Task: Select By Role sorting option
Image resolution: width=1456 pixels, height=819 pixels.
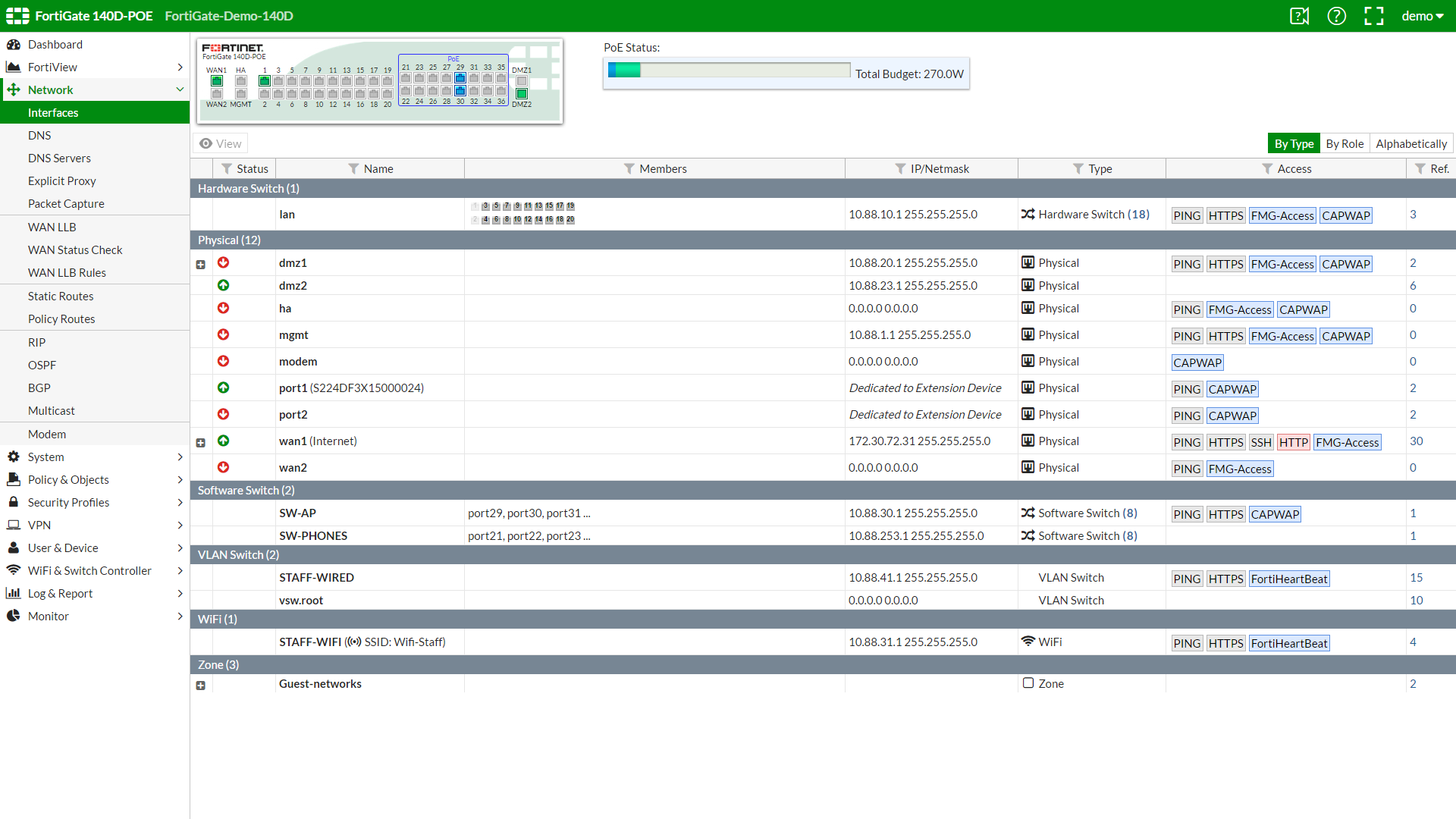Action: click(x=1344, y=143)
